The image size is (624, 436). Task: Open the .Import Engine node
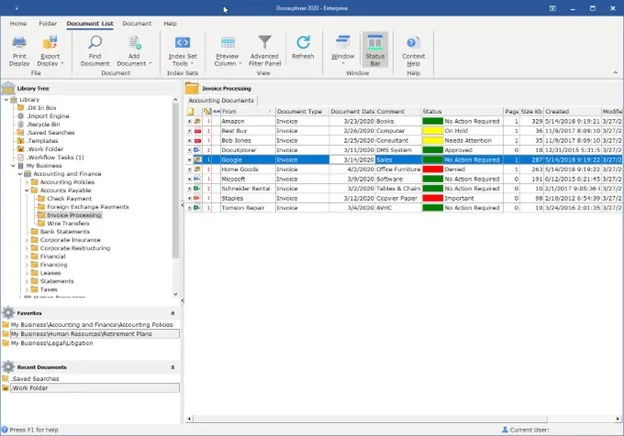(x=48, y=116)
